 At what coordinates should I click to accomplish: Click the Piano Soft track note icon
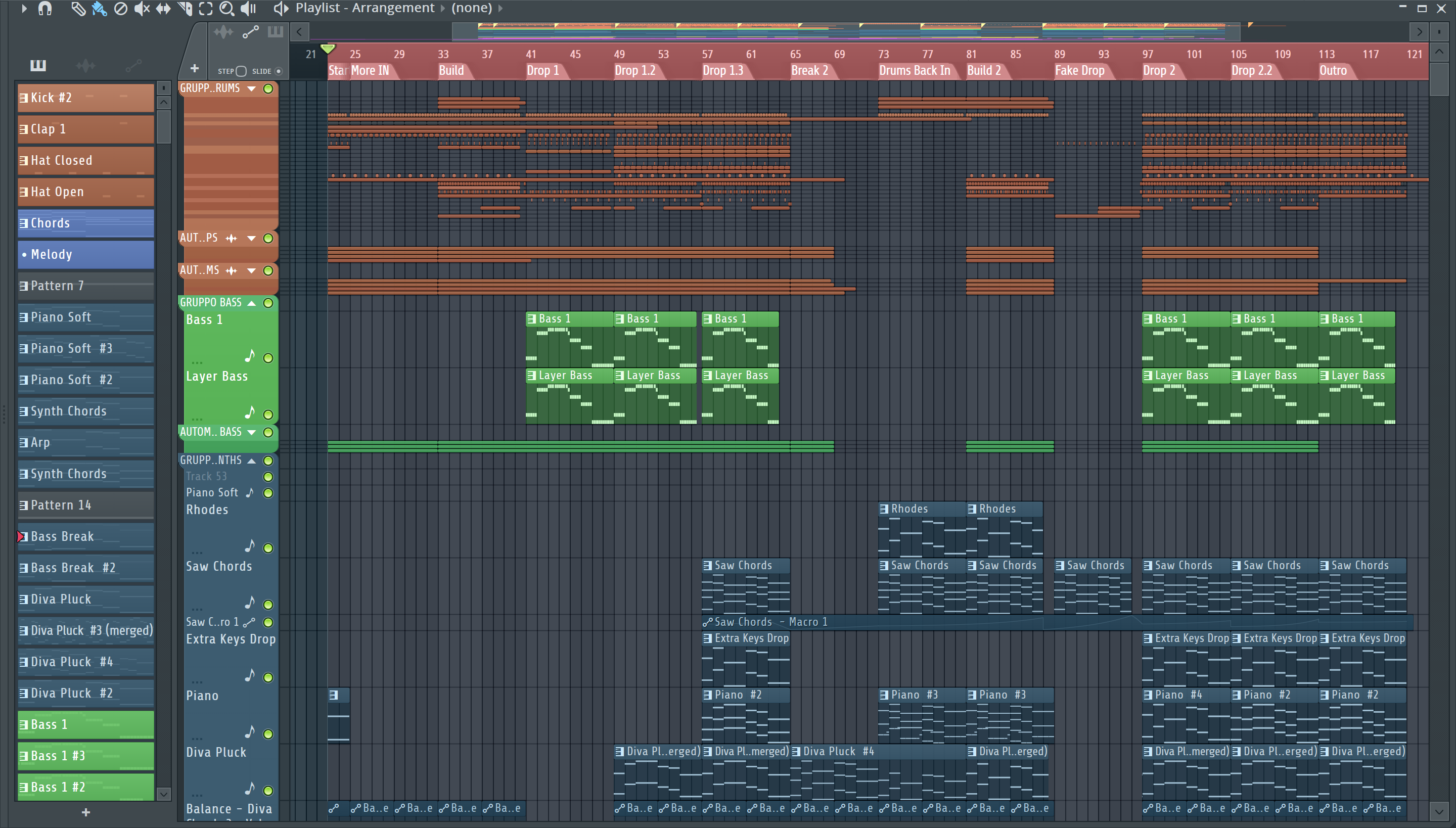pyautogui.click(x=250, y=492)
